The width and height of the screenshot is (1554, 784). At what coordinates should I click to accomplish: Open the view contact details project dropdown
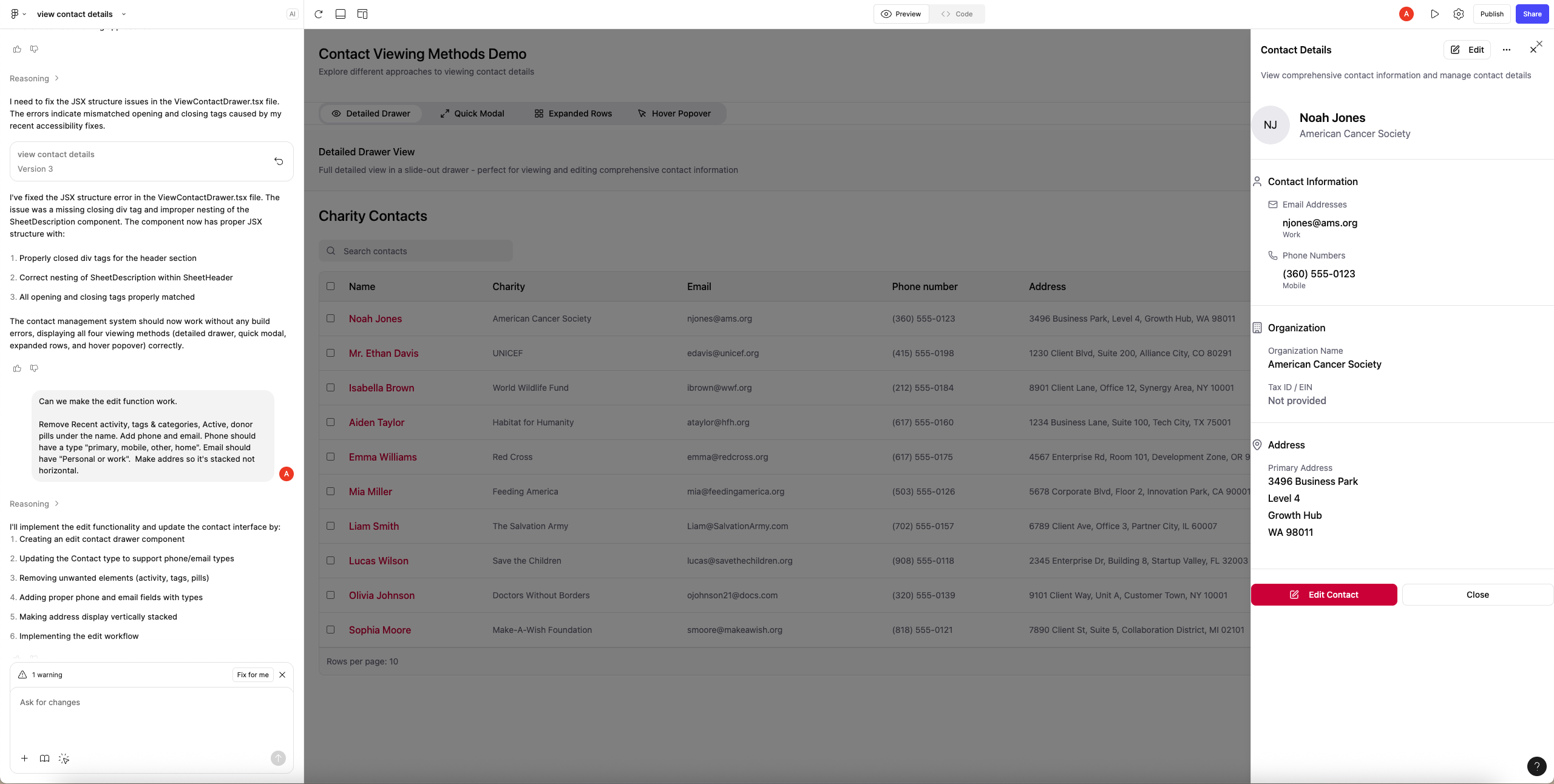(x=124, y=14)
